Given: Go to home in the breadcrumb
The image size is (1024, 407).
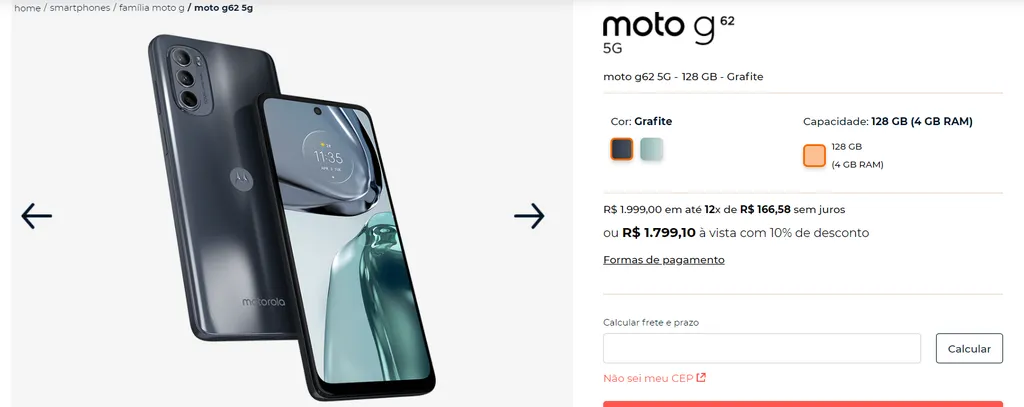Looking at the screenshot, I should point(27,8).
